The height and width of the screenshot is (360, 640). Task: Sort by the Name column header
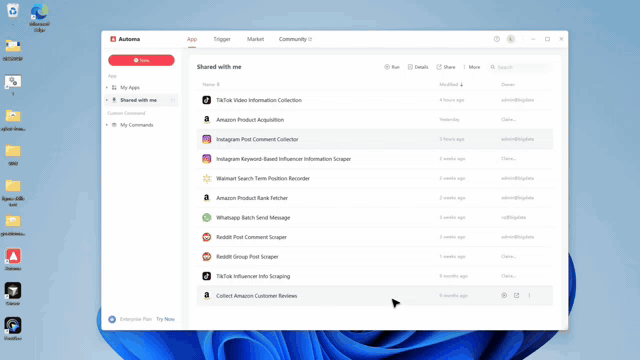pos(211,84)
